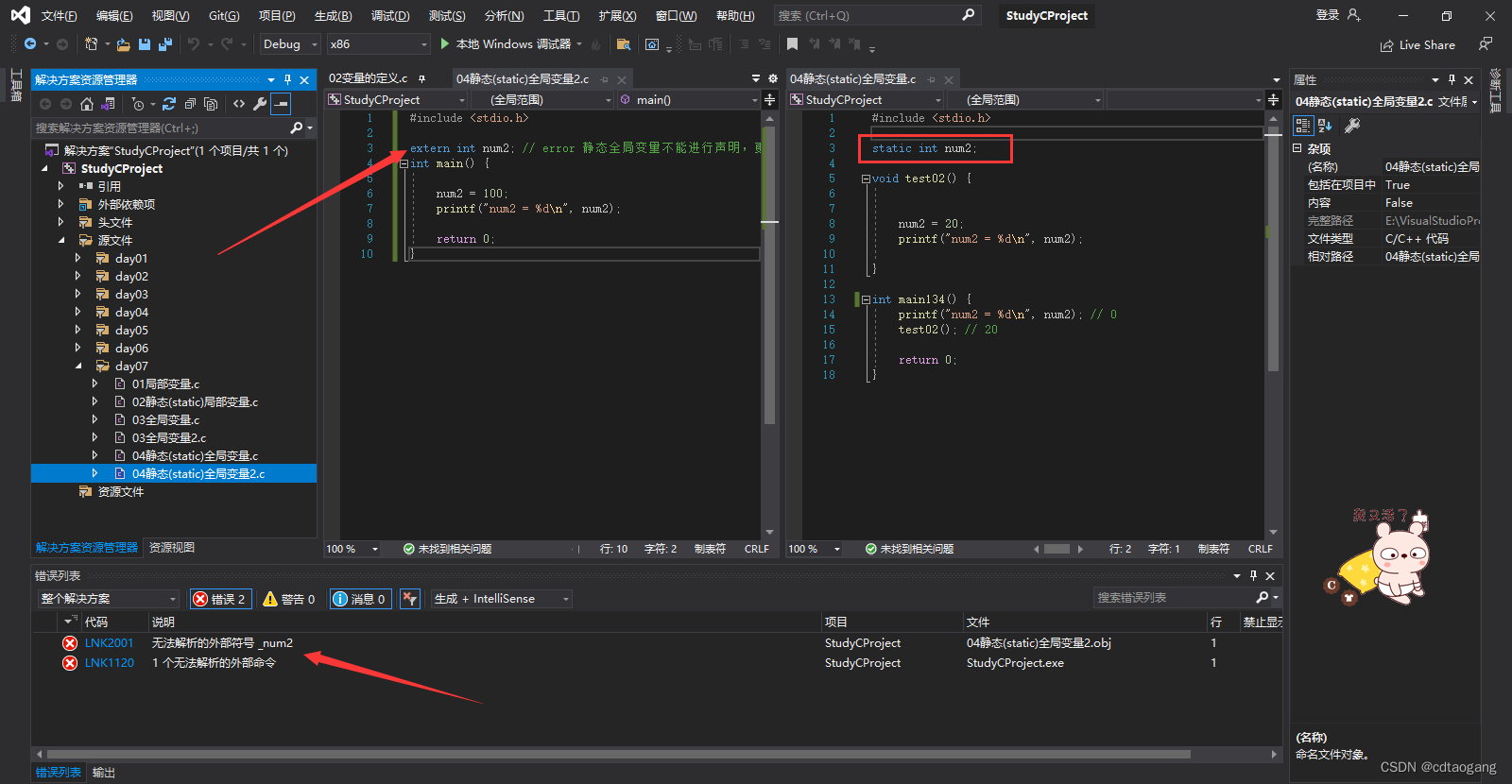Click Solution Explorer collapse all icon
Viewport: 1512px width, 784px height.
point(190,104)
